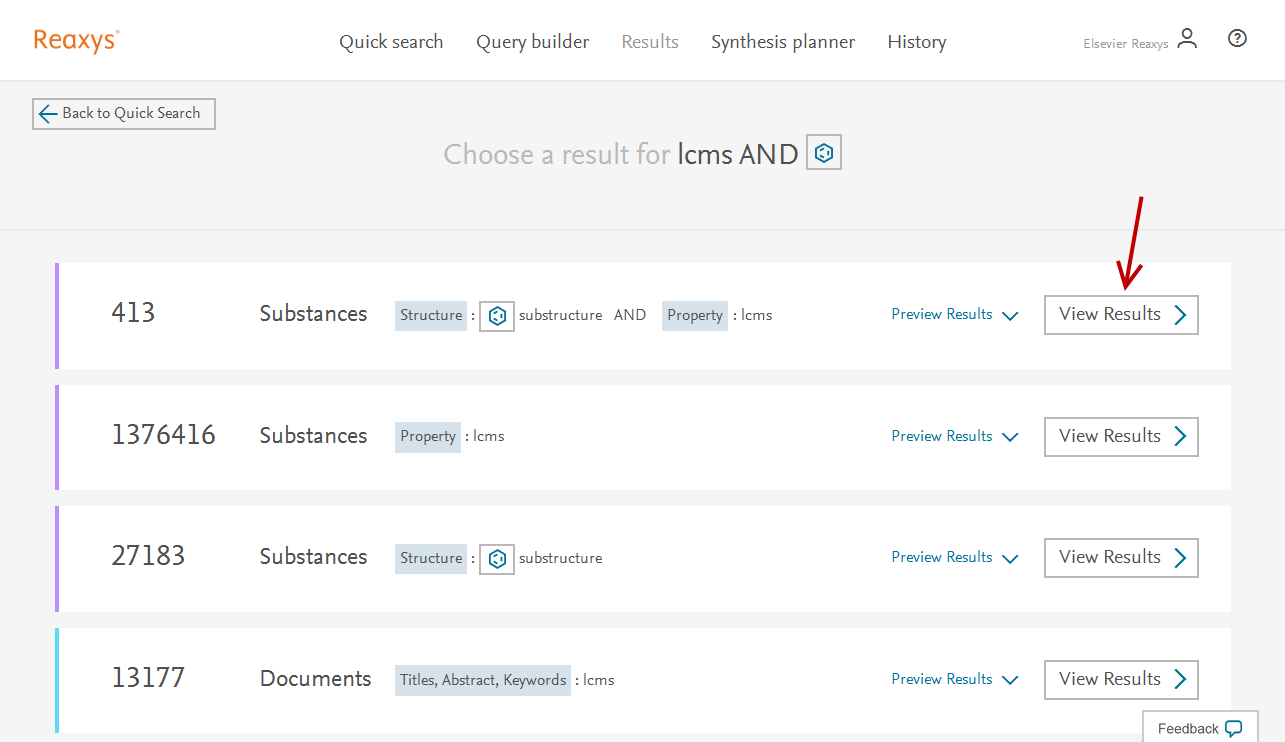Click structure icon in the 413 substances row

coord(497,316)
